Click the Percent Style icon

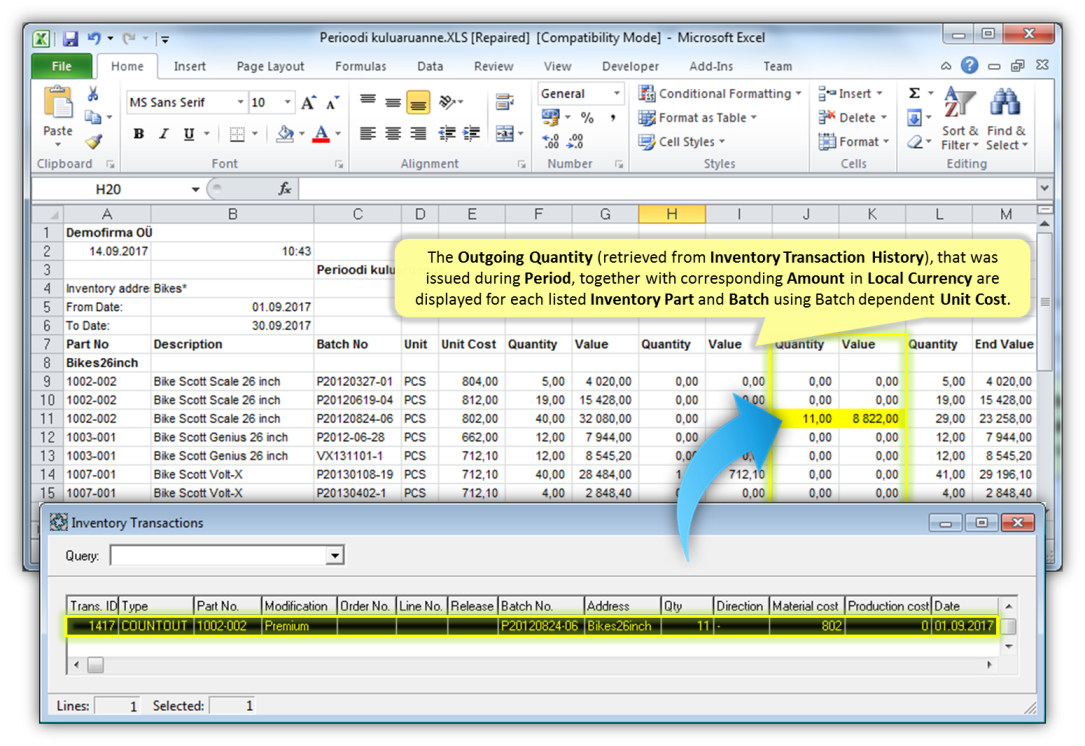587,118
